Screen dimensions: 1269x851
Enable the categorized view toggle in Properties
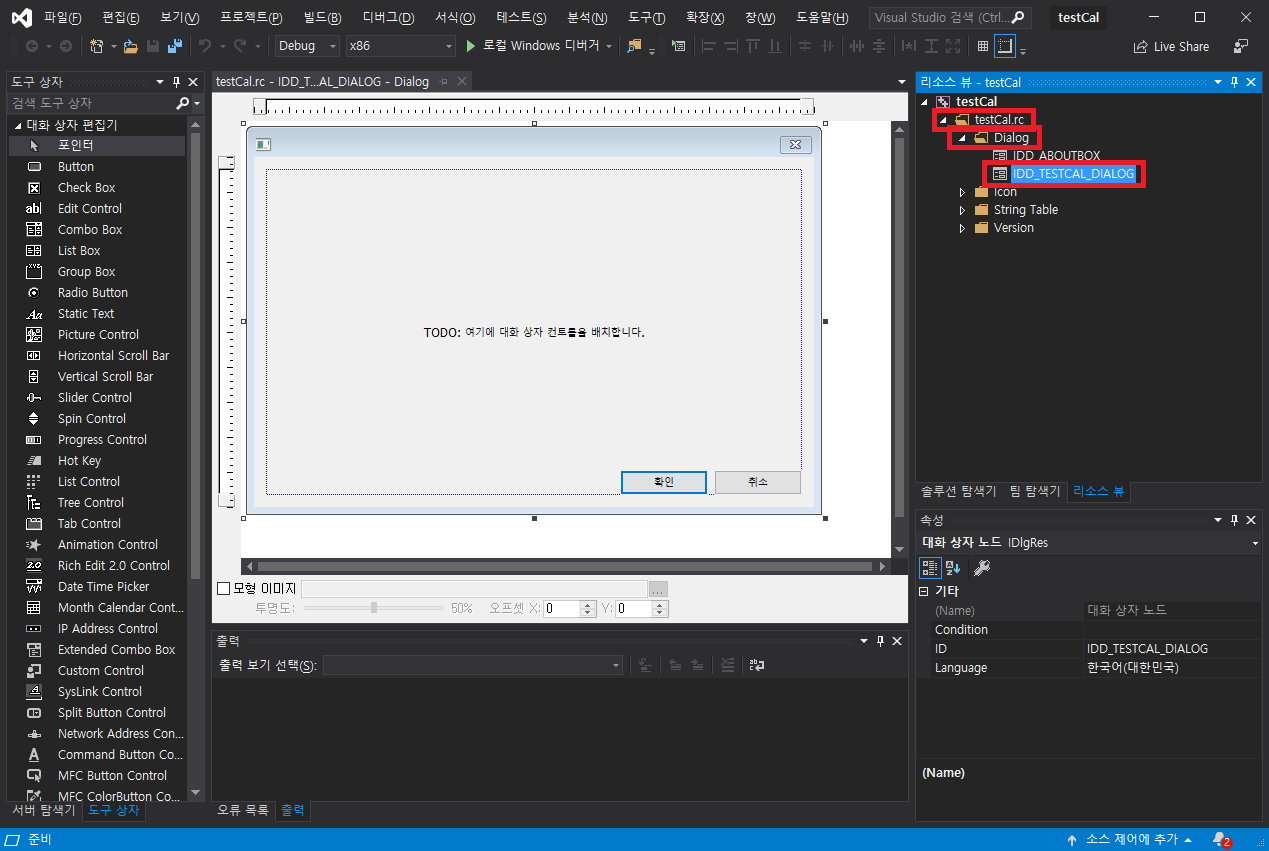[x=930, y=568]
